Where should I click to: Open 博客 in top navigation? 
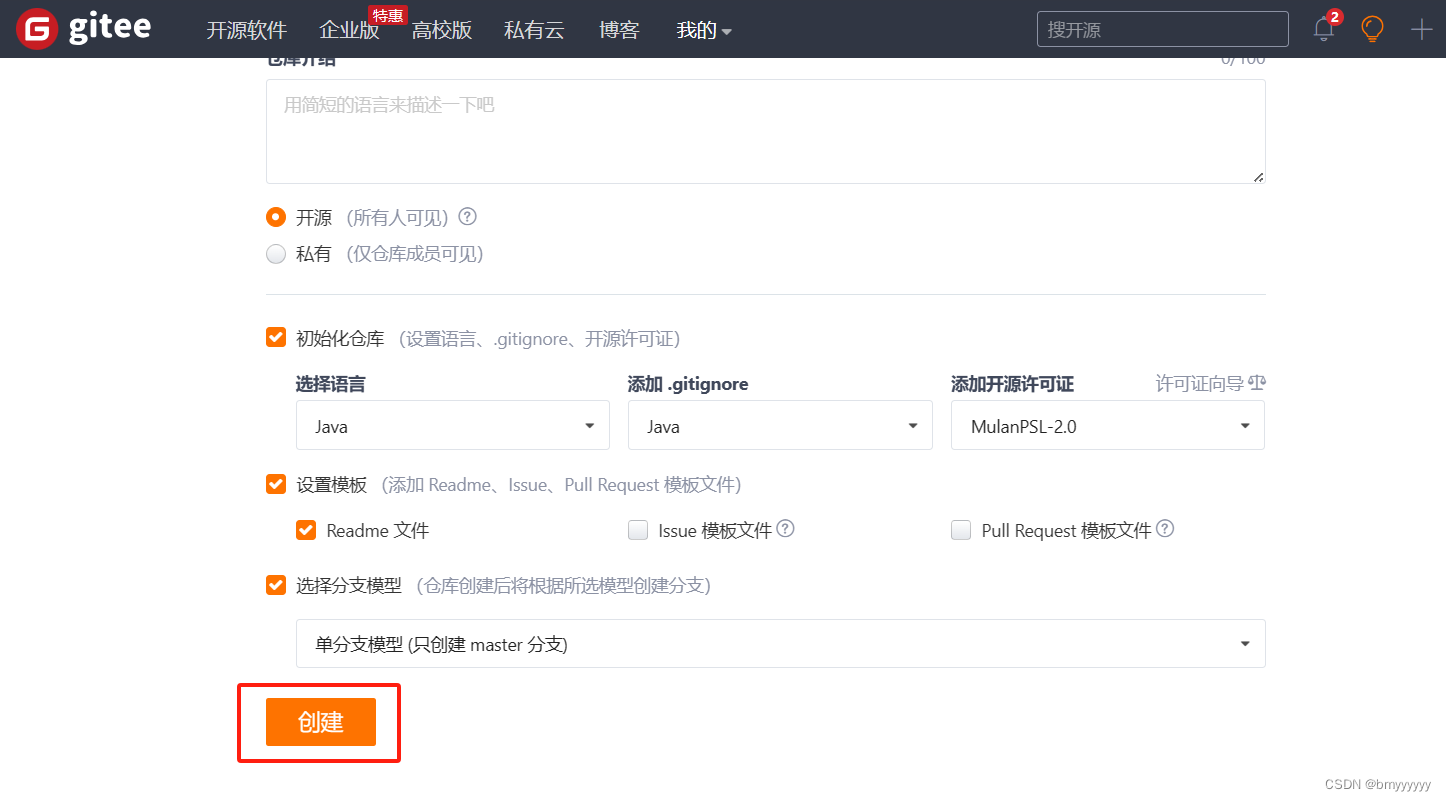click(x=619, y=30)
